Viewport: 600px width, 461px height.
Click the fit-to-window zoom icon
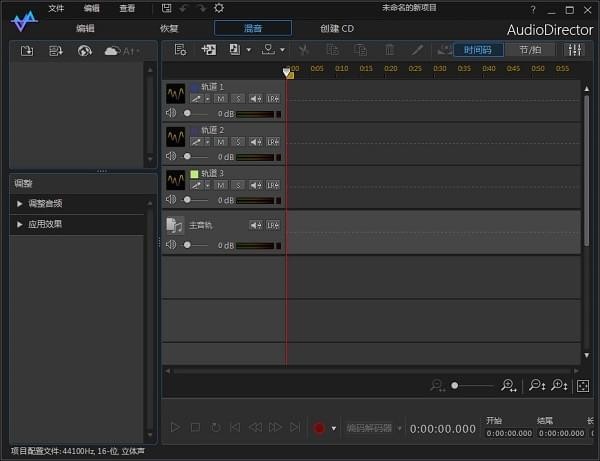(583, 385)
